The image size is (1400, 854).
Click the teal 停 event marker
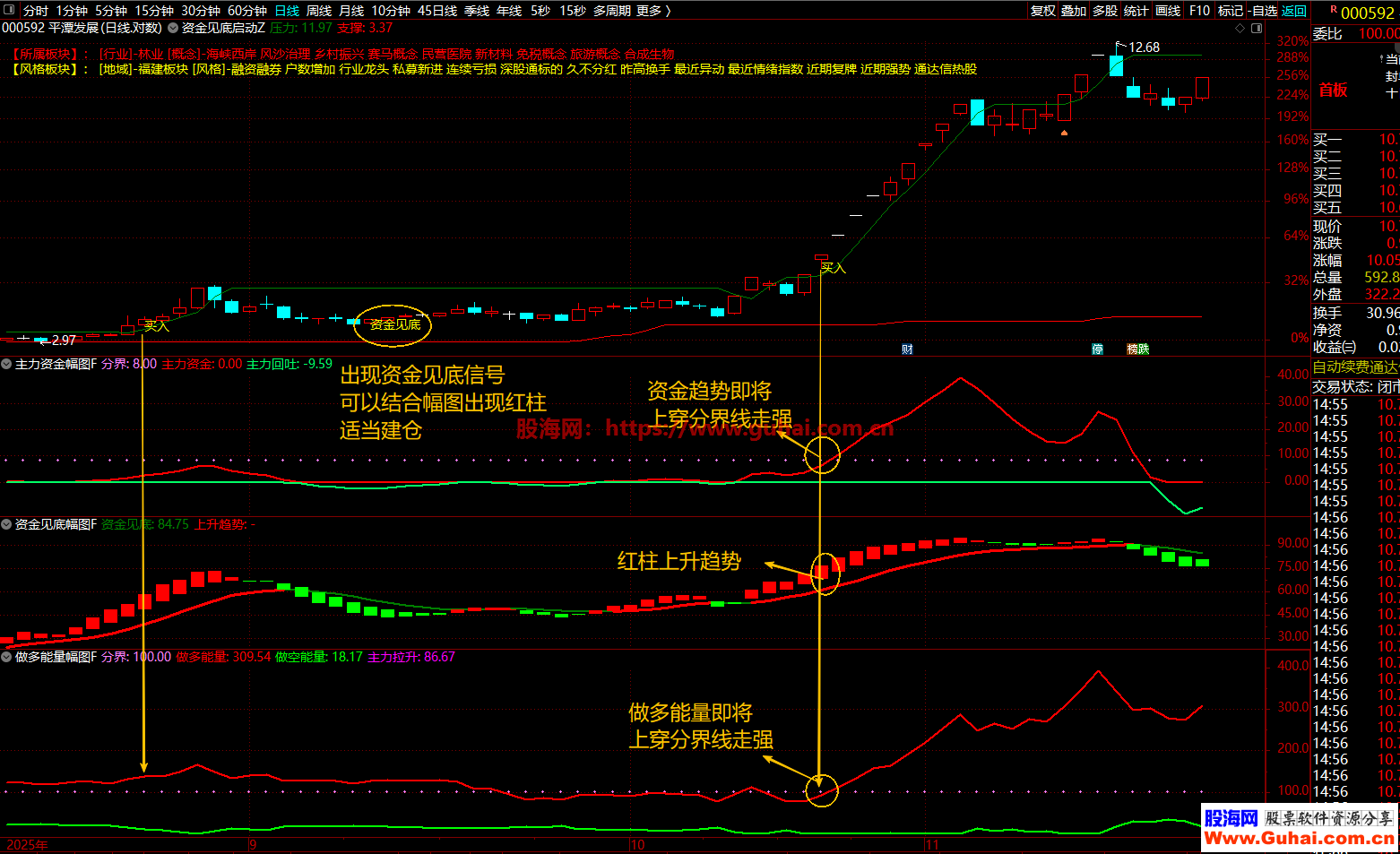tap(1097, 349)
